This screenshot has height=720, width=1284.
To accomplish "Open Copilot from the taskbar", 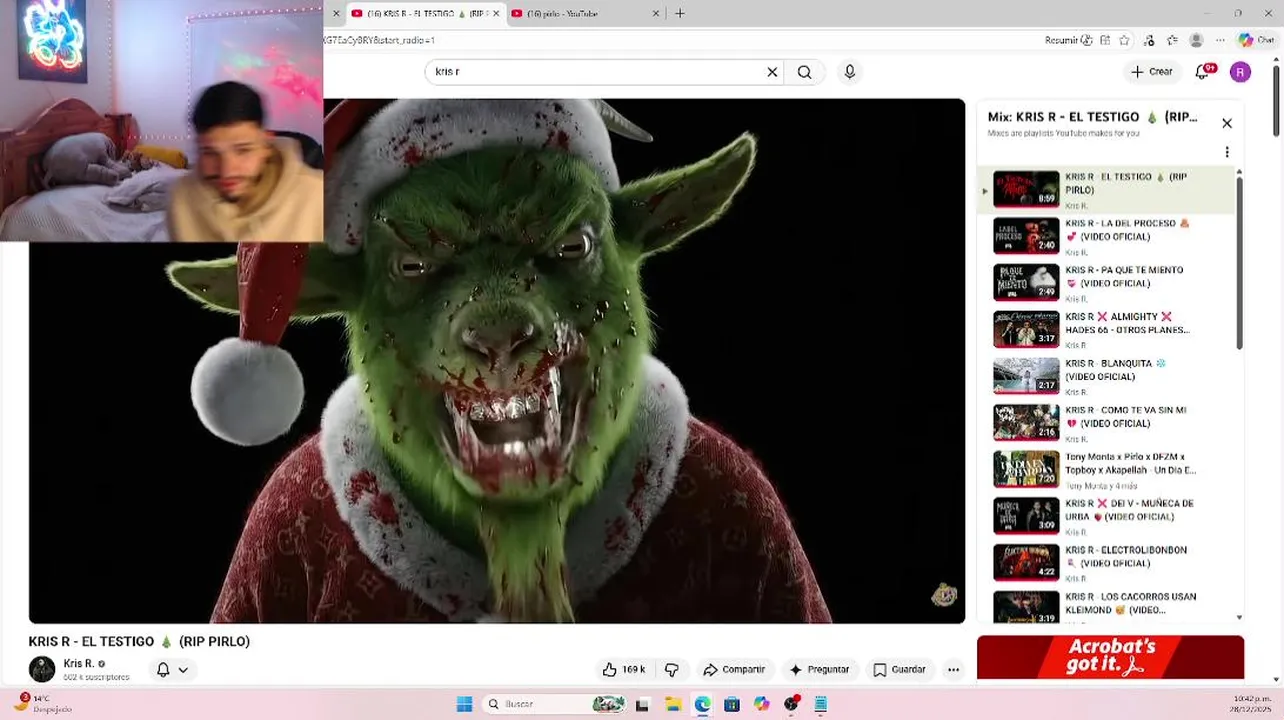I will (762, 704).
